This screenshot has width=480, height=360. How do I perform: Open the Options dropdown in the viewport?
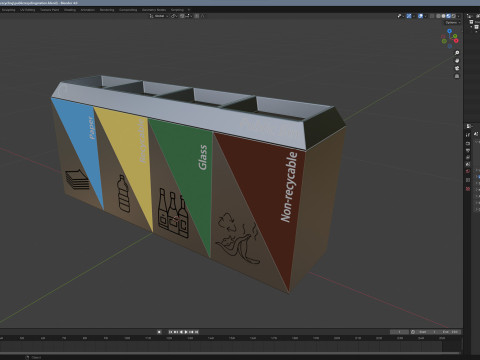coord(452,22)
